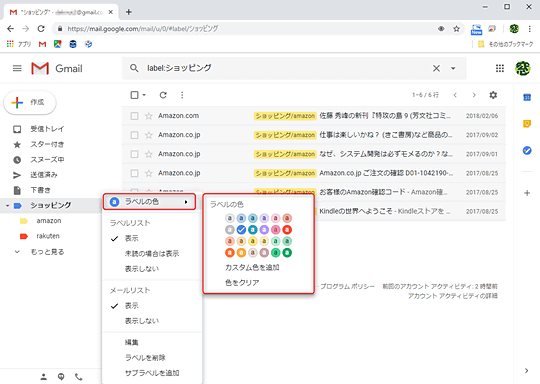Star the Amazon.com email
The image size is (540, 384).
click(148, 116)
